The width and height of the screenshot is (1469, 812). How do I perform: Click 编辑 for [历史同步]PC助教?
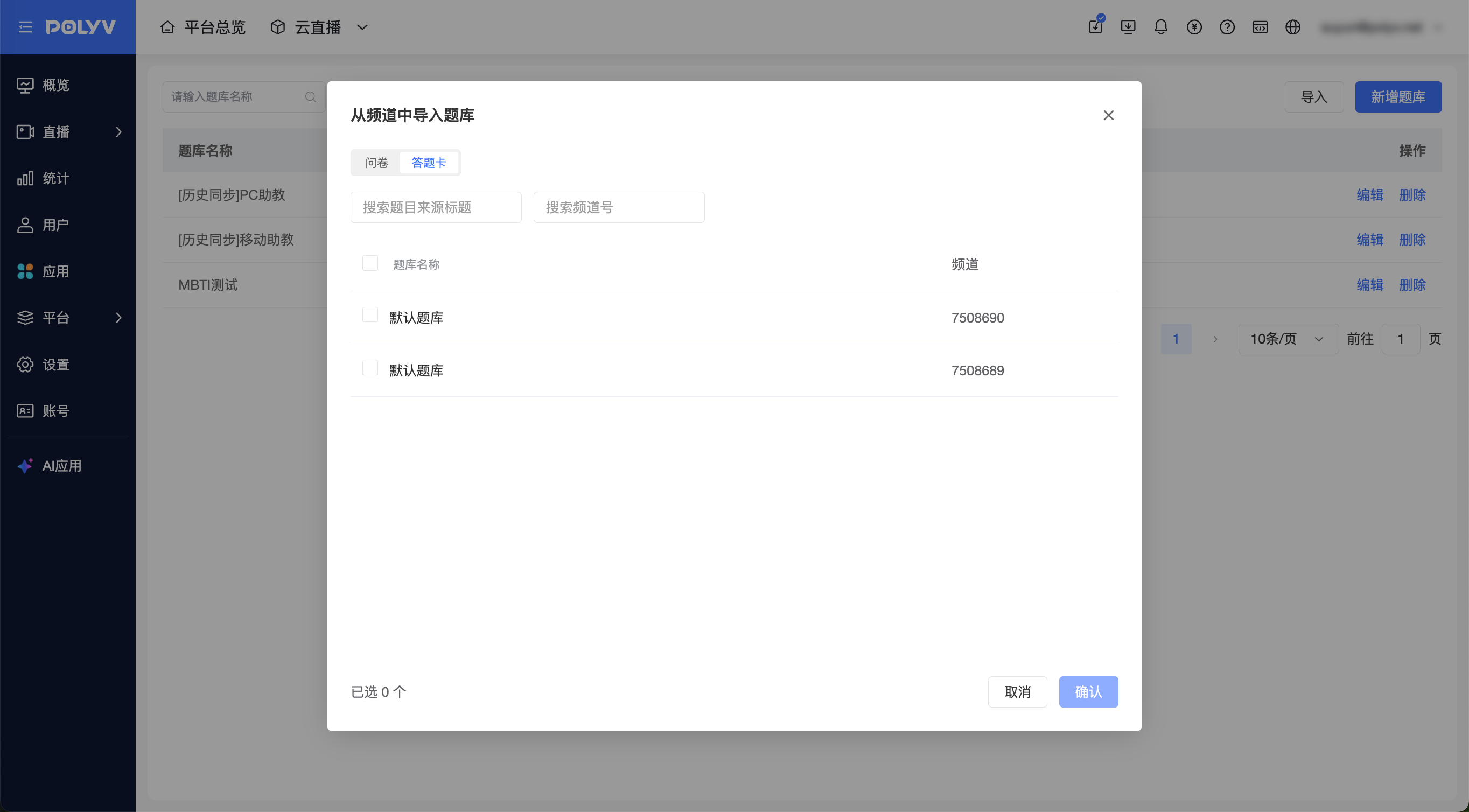click(1370, 195)
